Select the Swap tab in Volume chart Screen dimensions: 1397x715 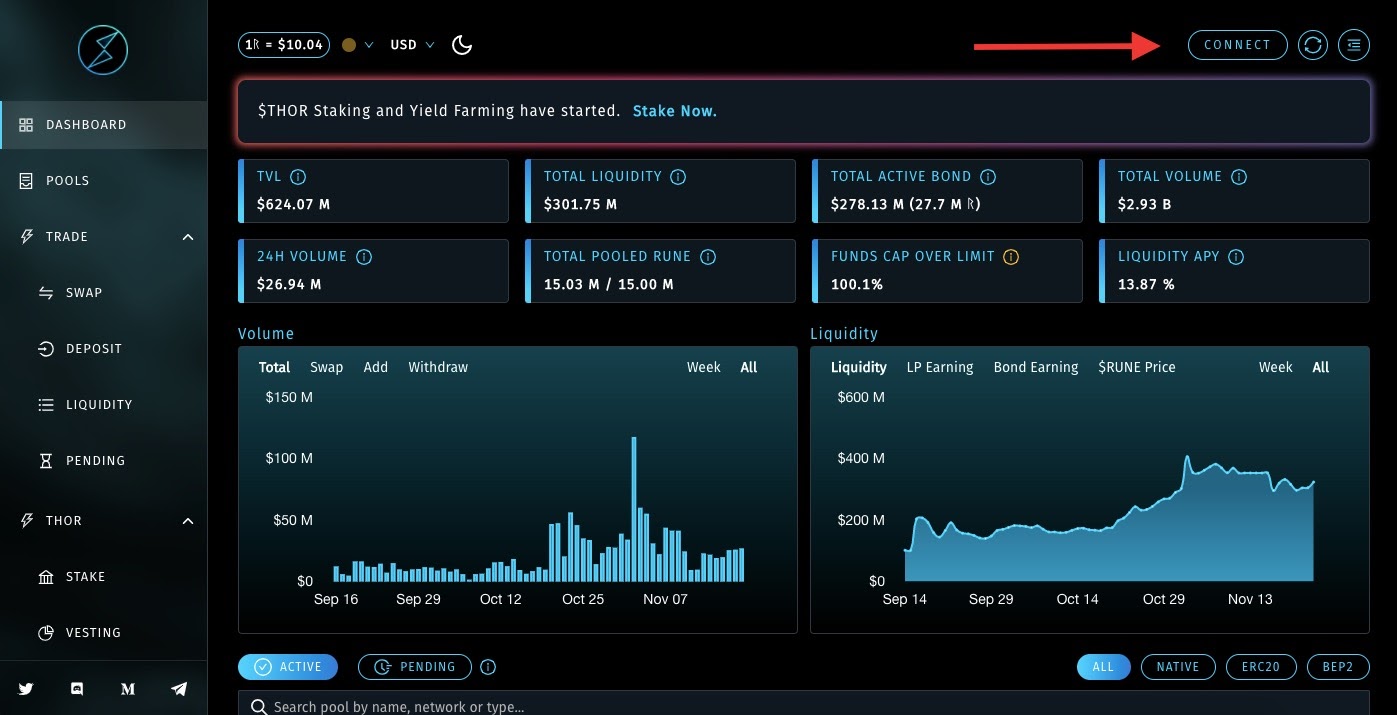[326, 367]
